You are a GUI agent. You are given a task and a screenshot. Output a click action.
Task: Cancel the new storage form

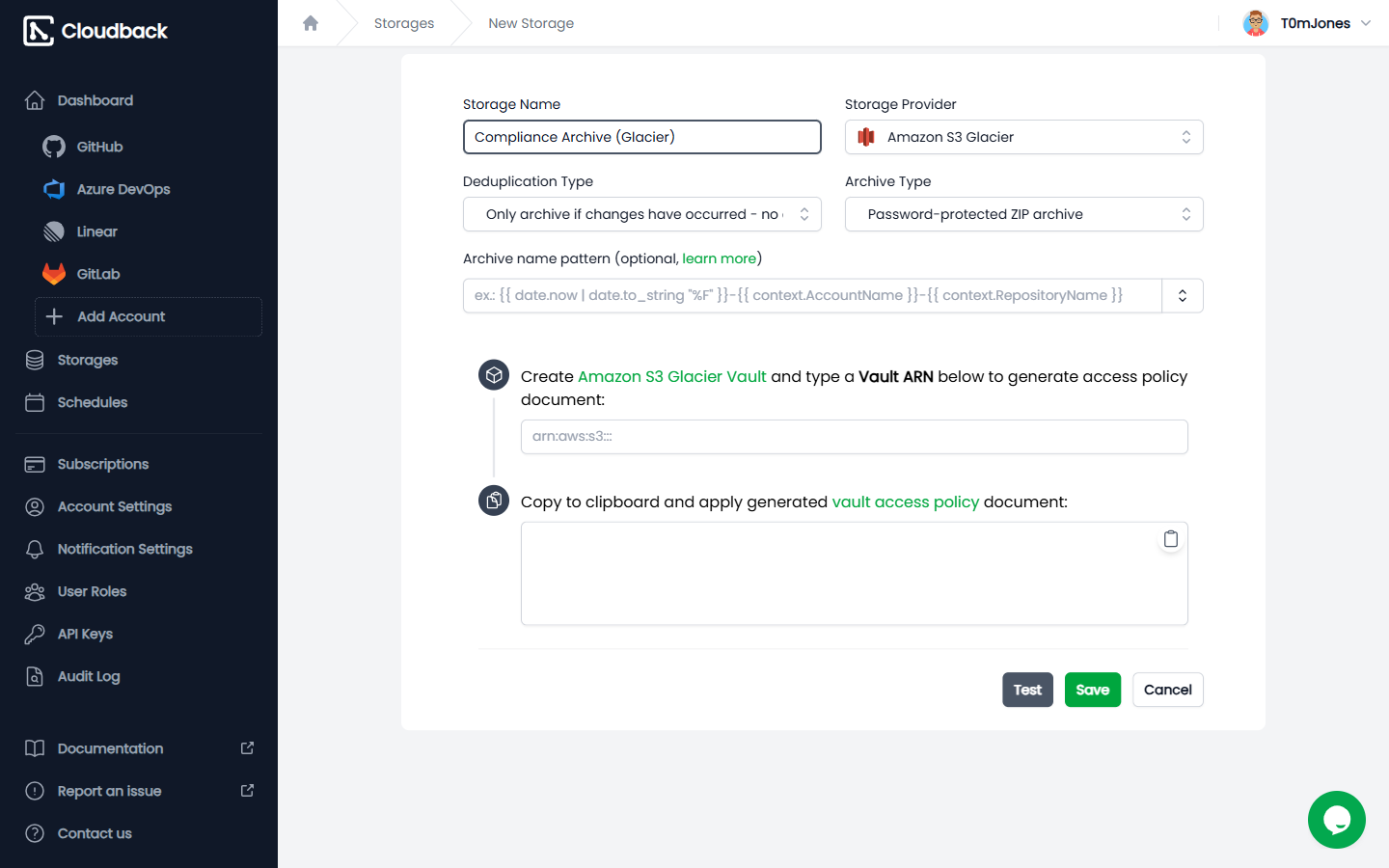(x=1168, y=690)
